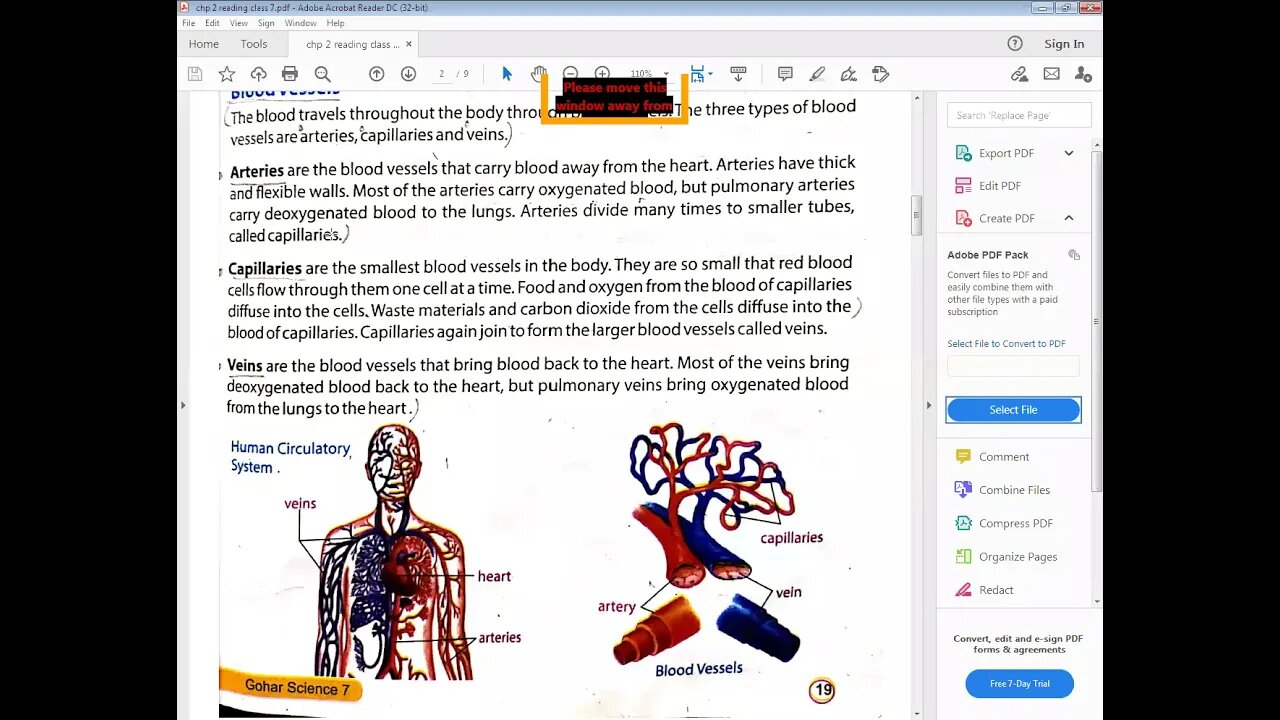Click the 'Select File to Convert to PDF' field

pyautogui.click(x=1013, y=366)
